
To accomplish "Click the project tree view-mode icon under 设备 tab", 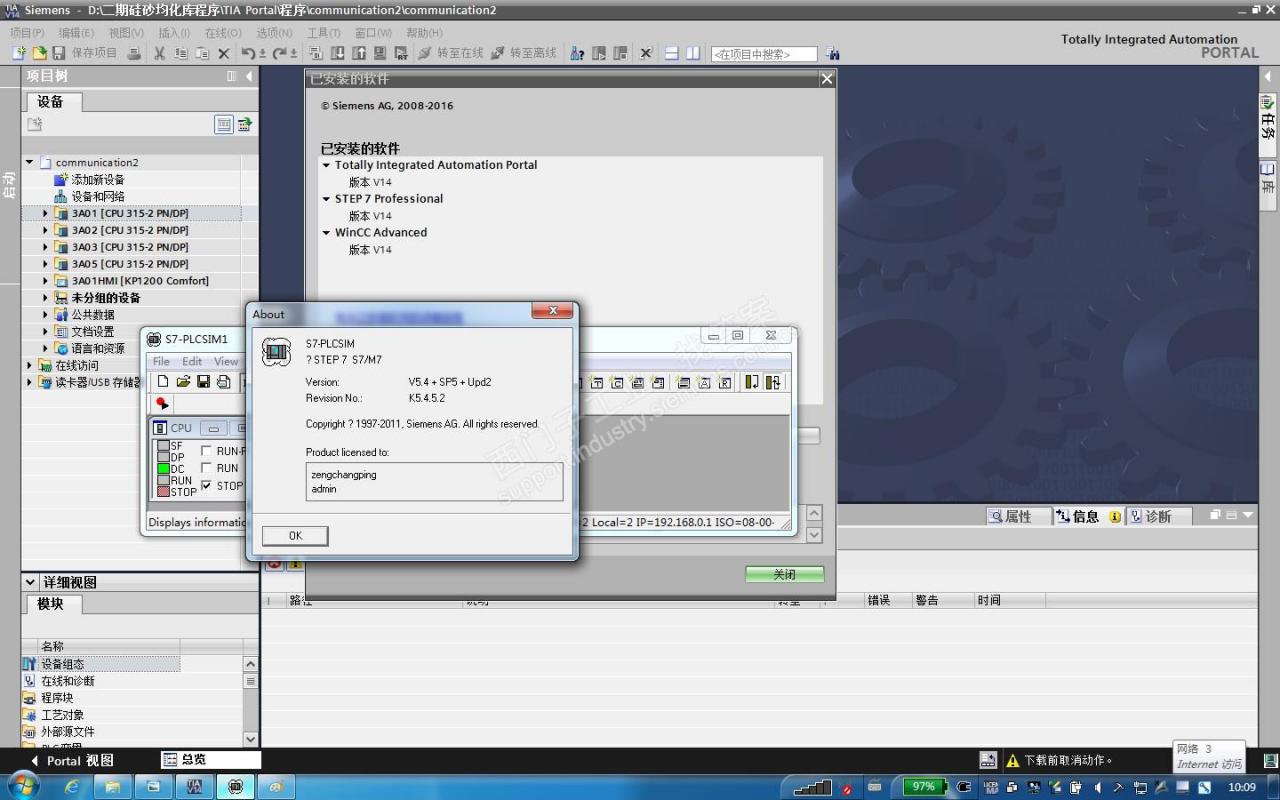I will tap(224, 124).
